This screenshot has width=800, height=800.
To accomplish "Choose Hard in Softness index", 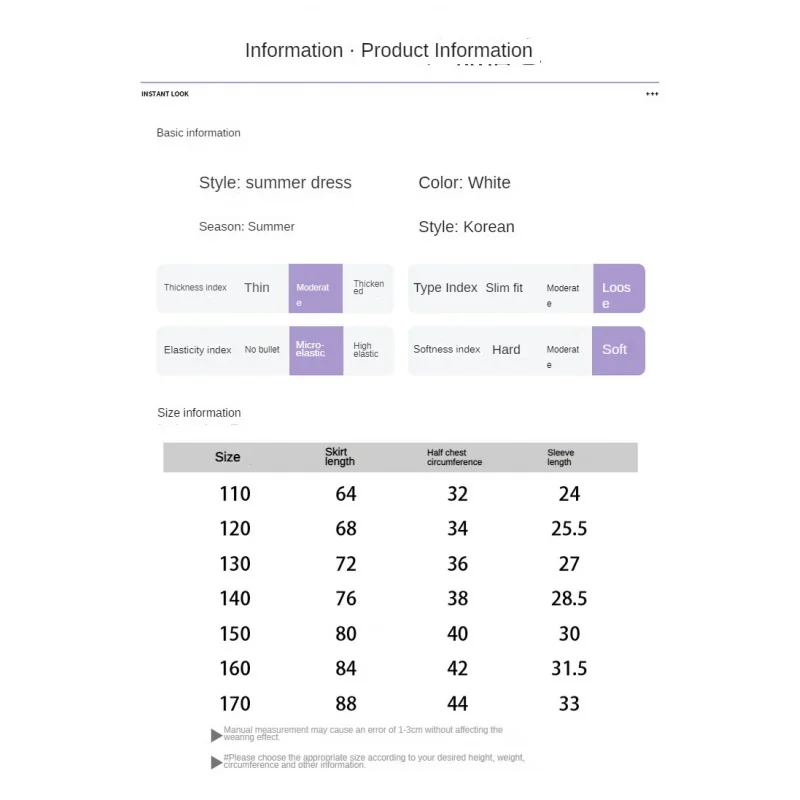I will [506, 350].
